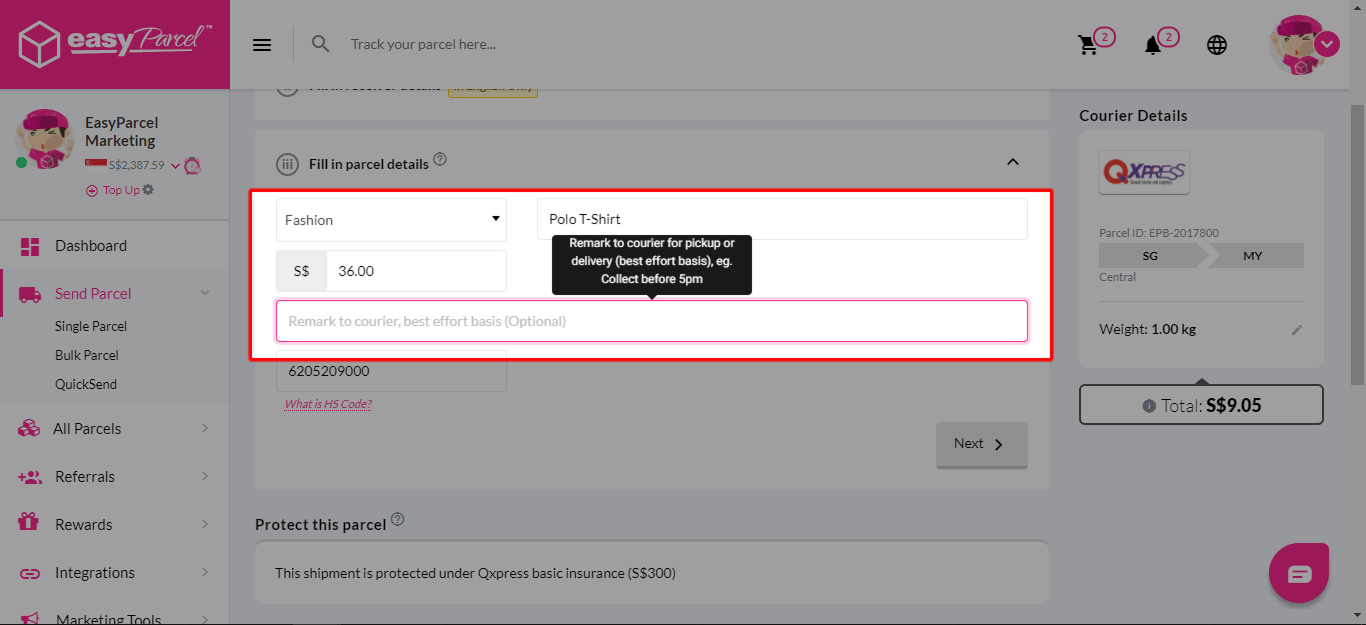Click the help icon beside Fill in parcel details

(439, 157)
